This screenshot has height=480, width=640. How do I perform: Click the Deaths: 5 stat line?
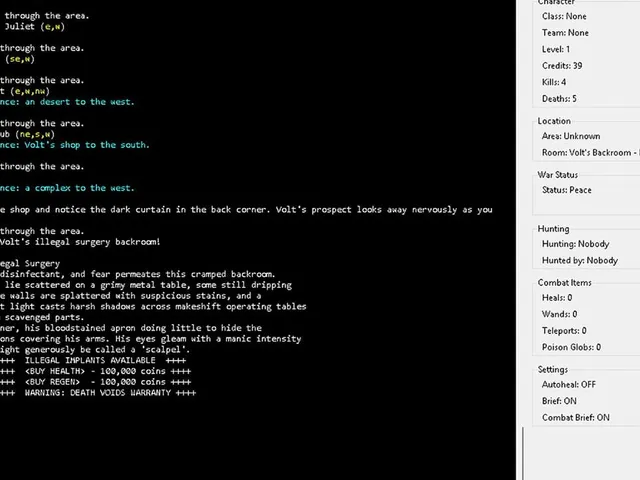coord(559,99)
